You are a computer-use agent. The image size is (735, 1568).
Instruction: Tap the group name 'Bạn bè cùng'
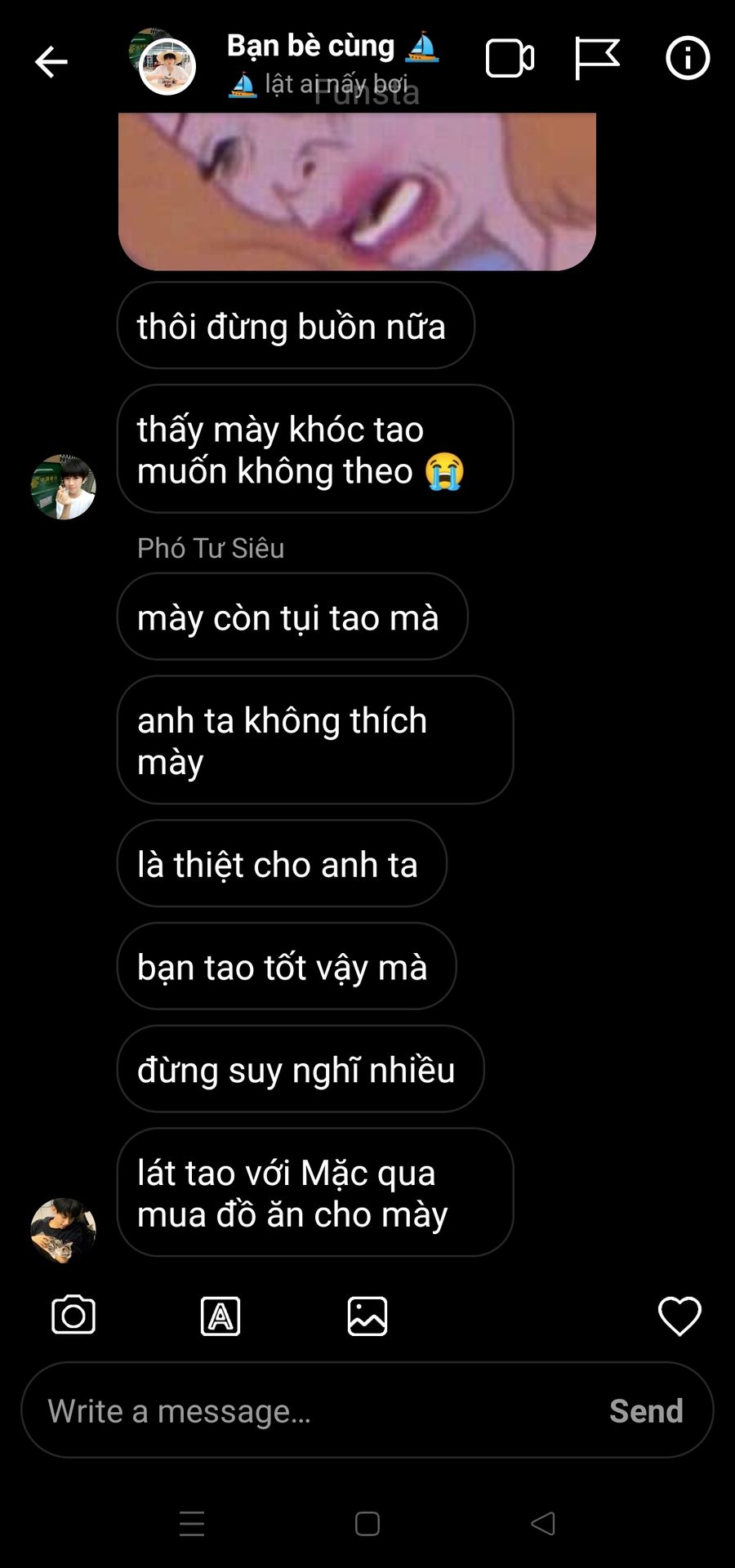click(310, 46)
